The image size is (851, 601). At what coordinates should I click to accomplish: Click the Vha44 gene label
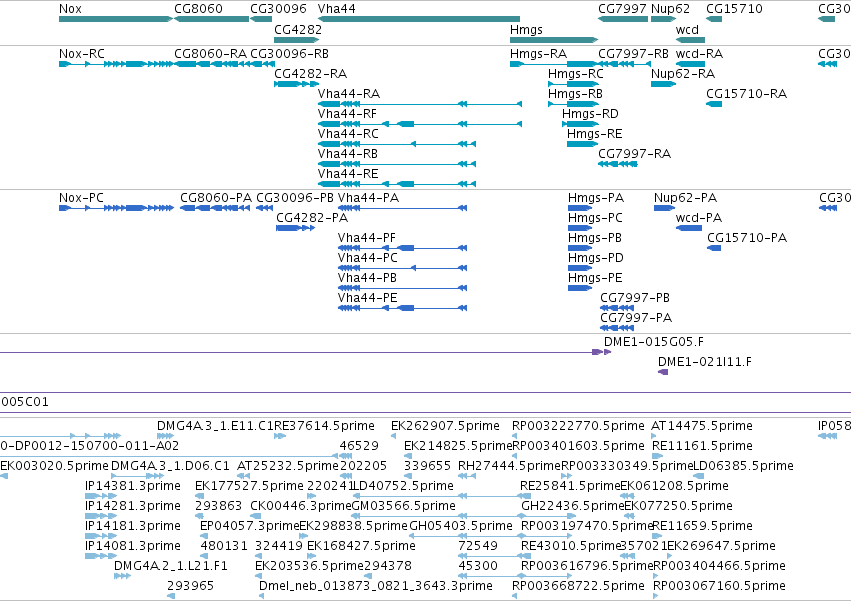coord(336,9)
